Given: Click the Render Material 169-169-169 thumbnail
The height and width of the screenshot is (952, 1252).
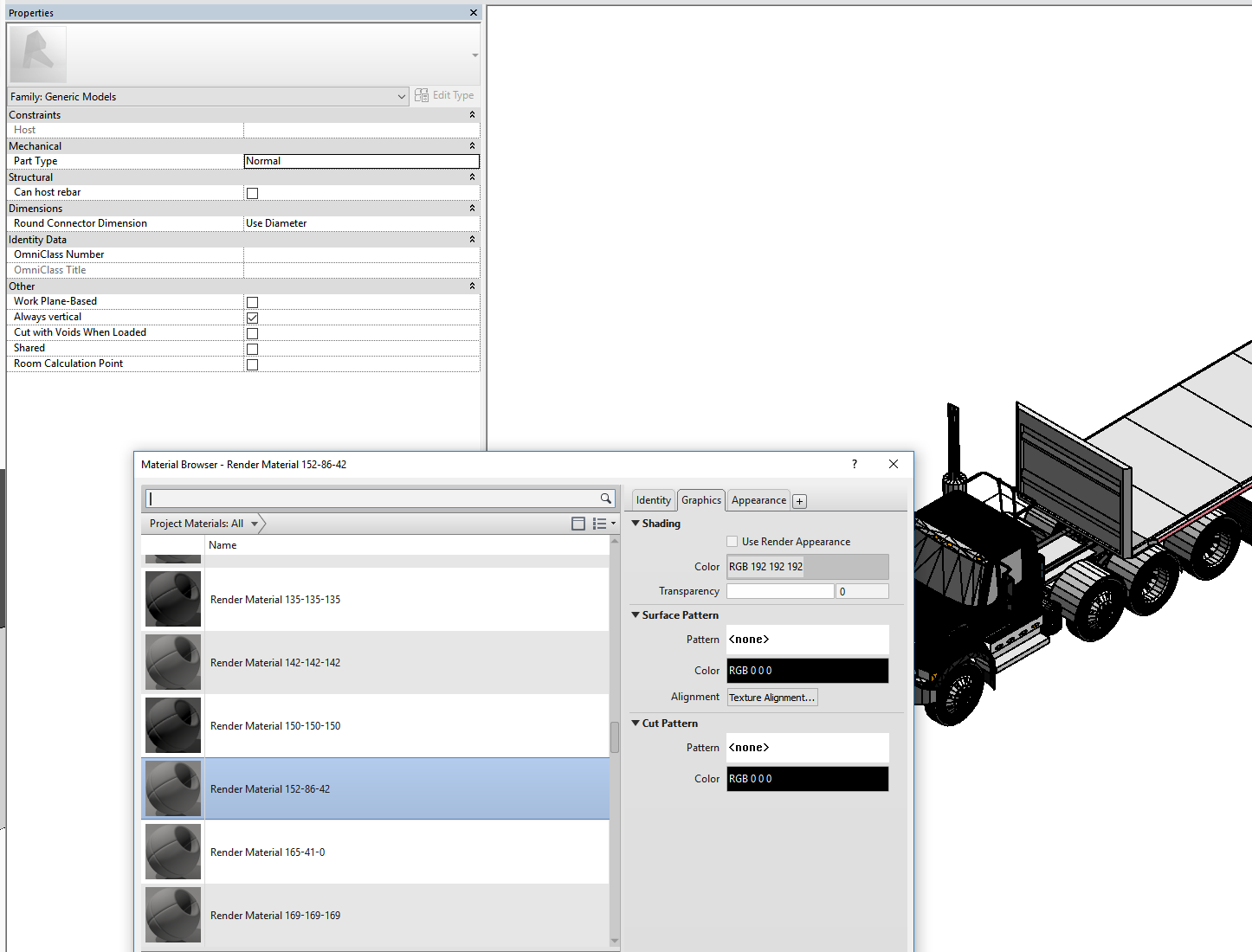Looking at the screenshot, I should point(173,915).
